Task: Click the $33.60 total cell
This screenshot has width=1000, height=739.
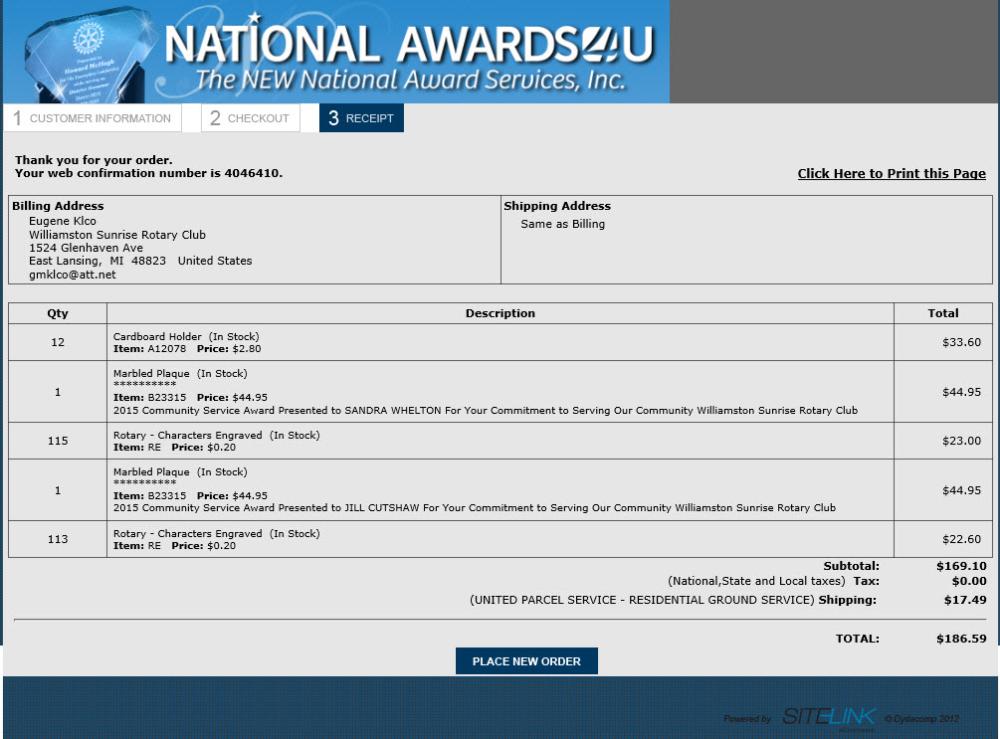Action: [943, 342]
